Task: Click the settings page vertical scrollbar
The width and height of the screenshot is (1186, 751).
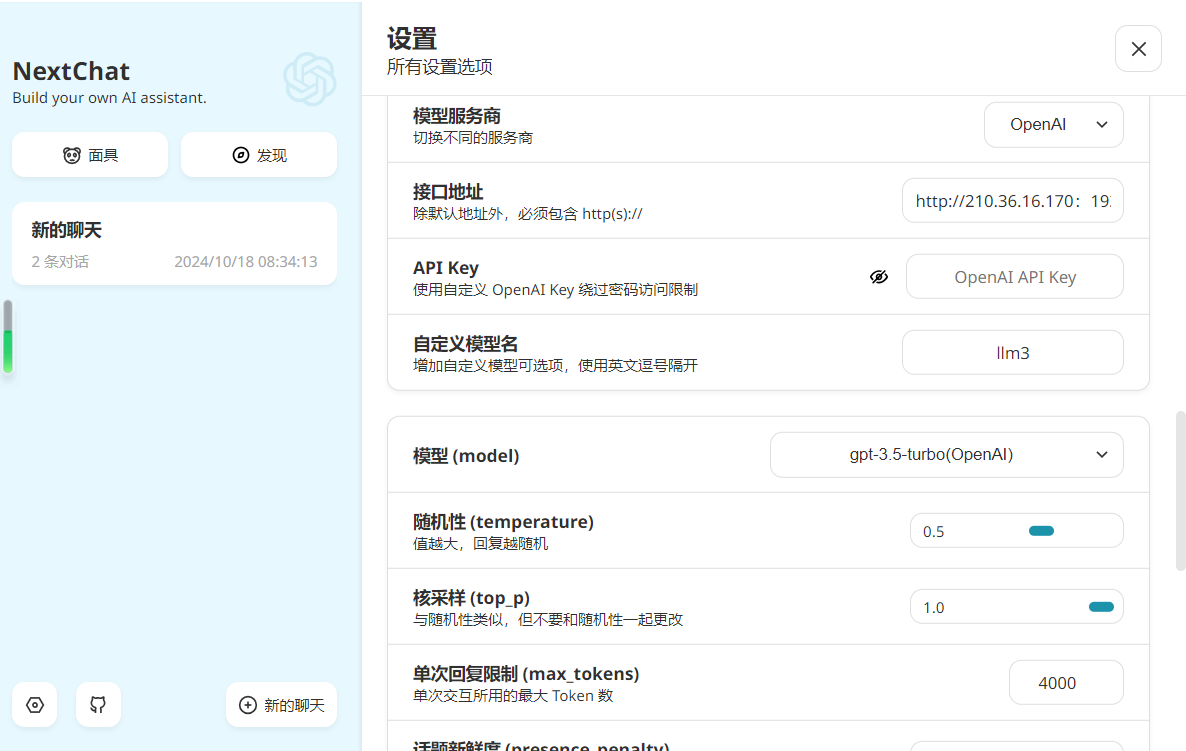Action: click(1180, 490)
